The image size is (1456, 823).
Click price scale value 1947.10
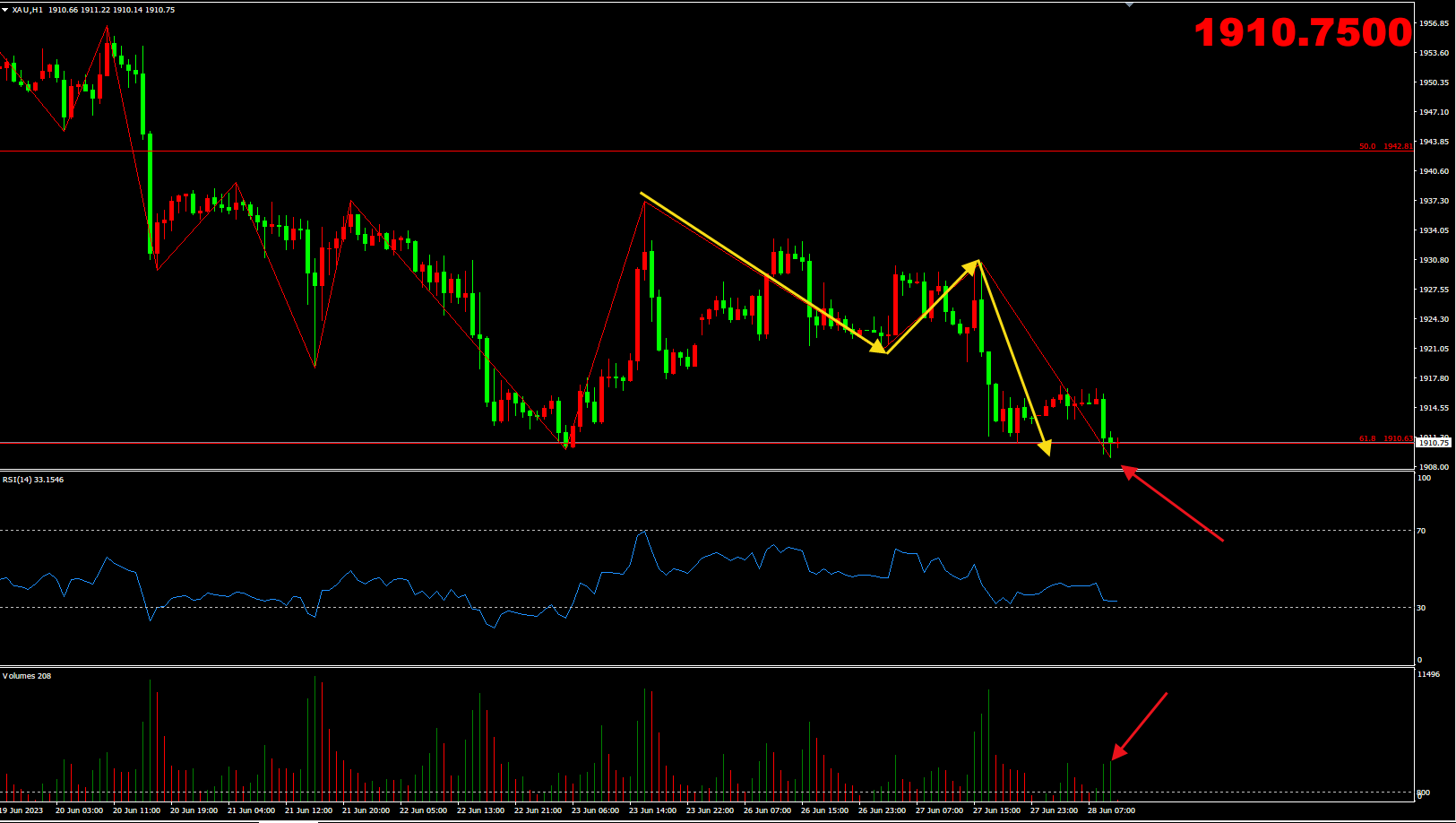pos(1434,112)
